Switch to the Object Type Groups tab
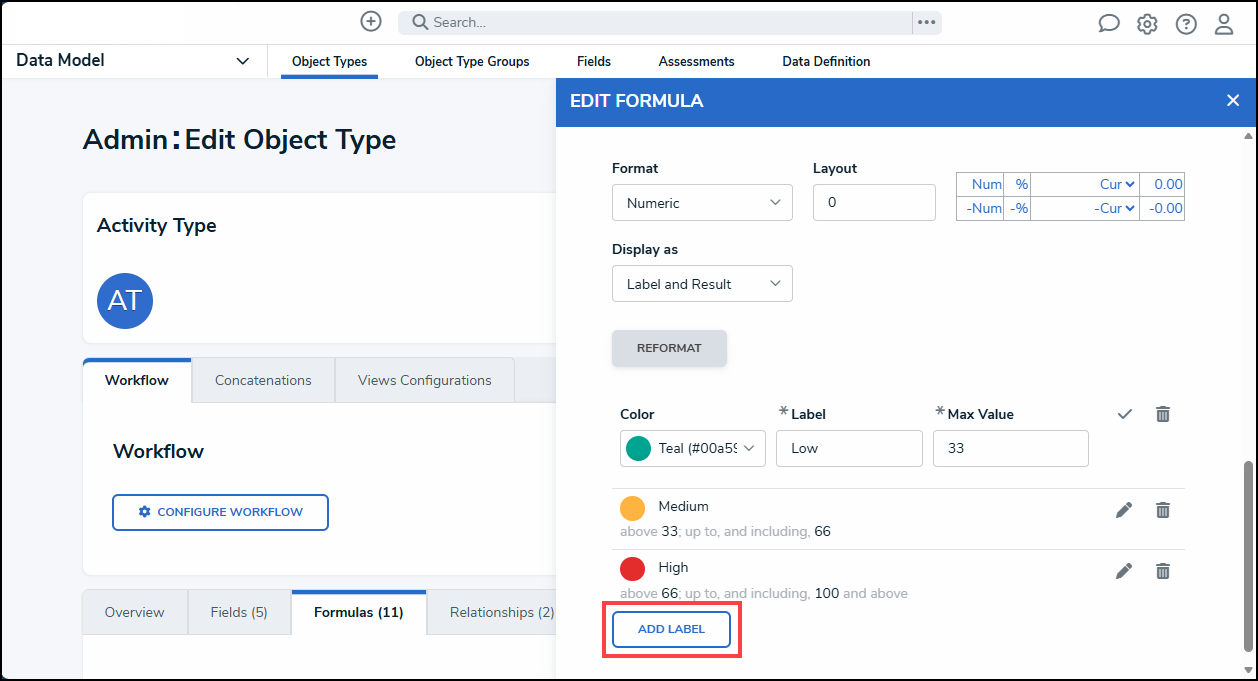This screenshot has width=1258, height=681. (x=472, y=62)
